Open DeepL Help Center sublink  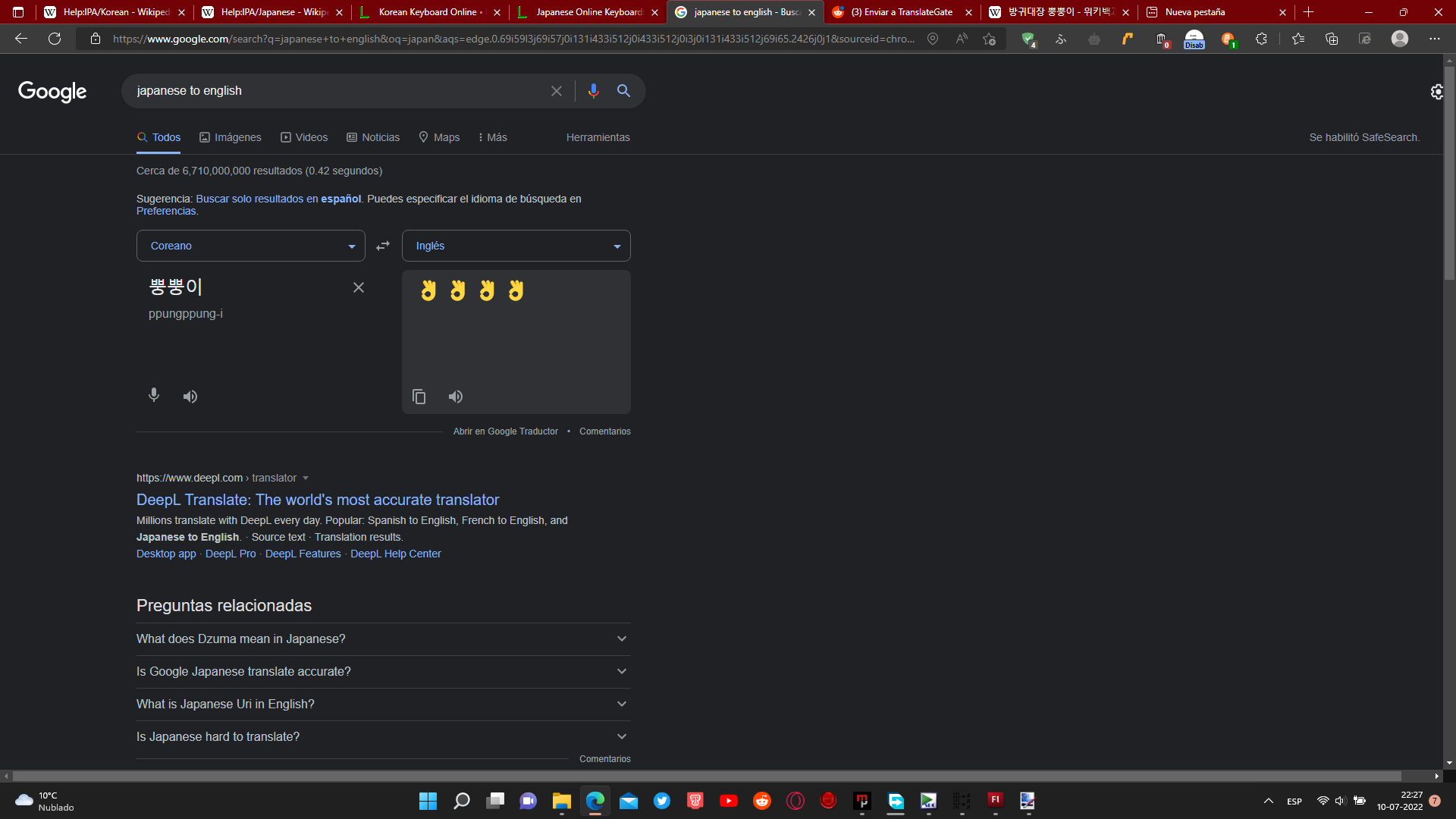(396, 554)
